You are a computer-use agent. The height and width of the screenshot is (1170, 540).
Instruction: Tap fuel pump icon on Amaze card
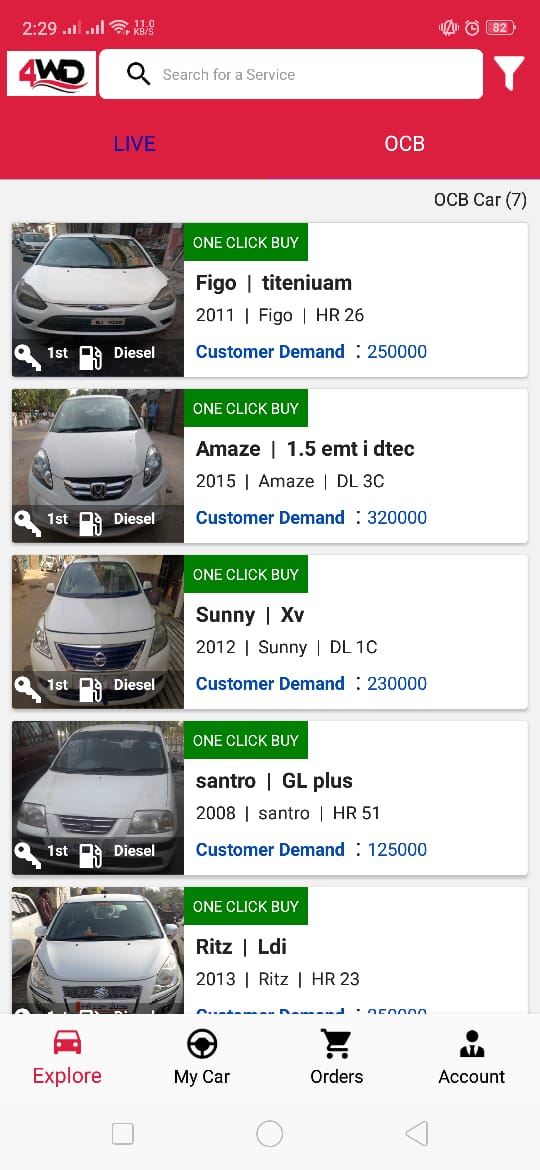click(x=90, y=523)
